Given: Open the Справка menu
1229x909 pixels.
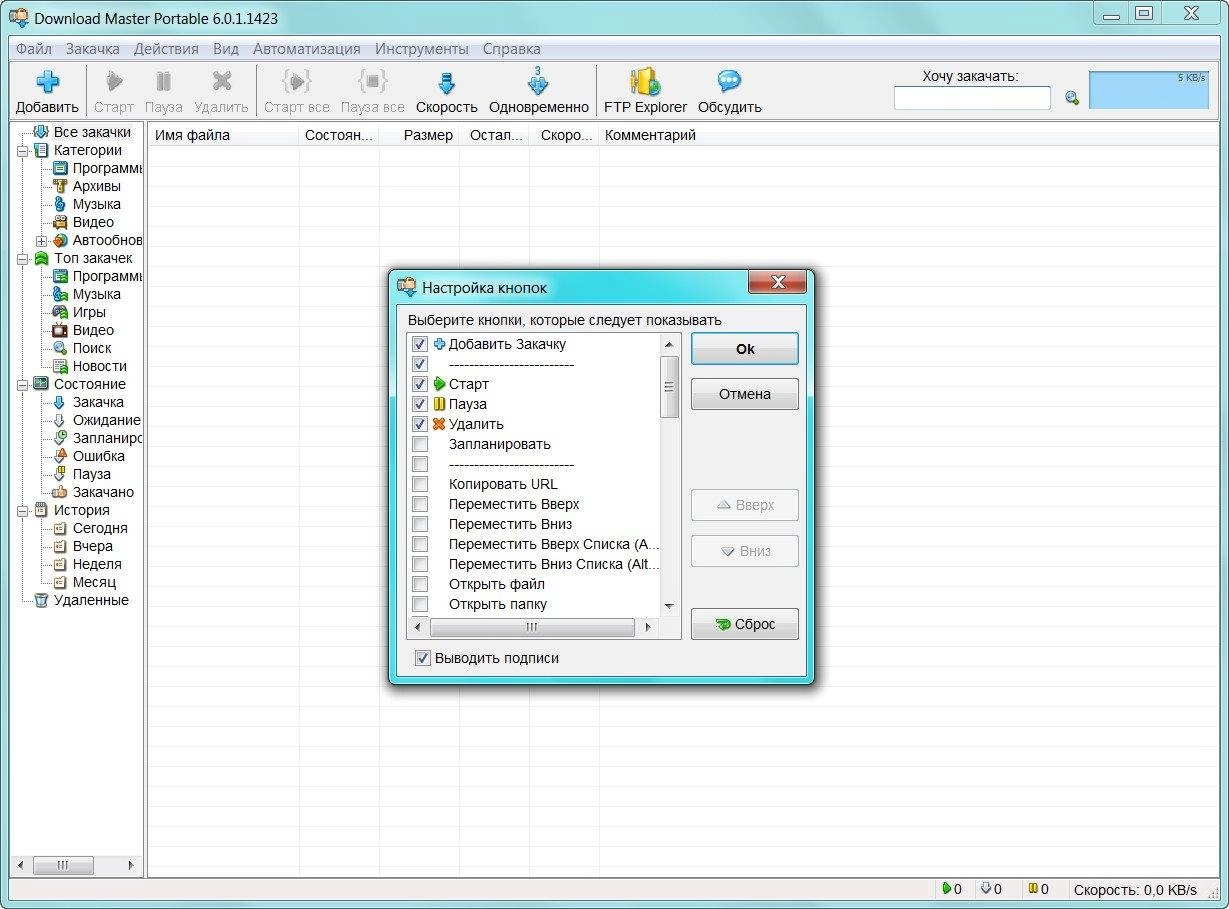Looking at the screenshot, I should [512, 48].
